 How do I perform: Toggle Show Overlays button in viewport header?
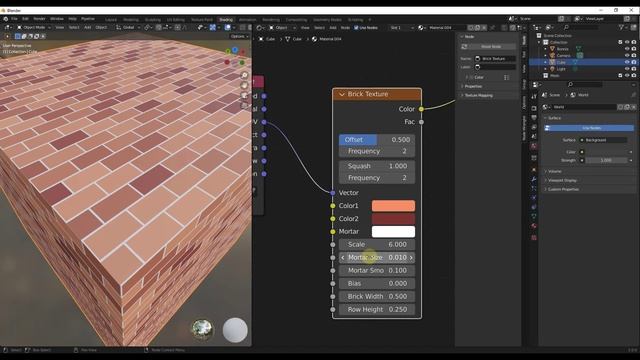point(228,28)
